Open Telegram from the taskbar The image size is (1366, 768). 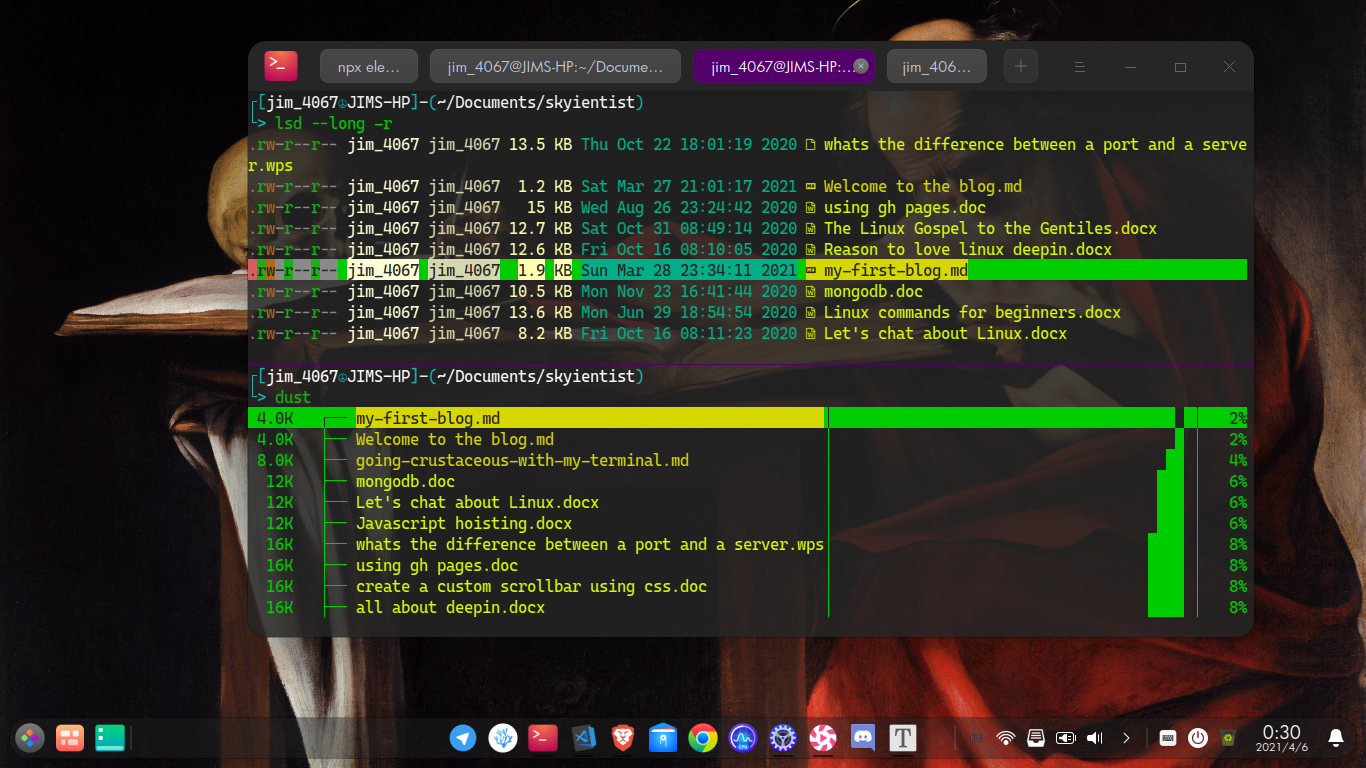tap(463, 738)
